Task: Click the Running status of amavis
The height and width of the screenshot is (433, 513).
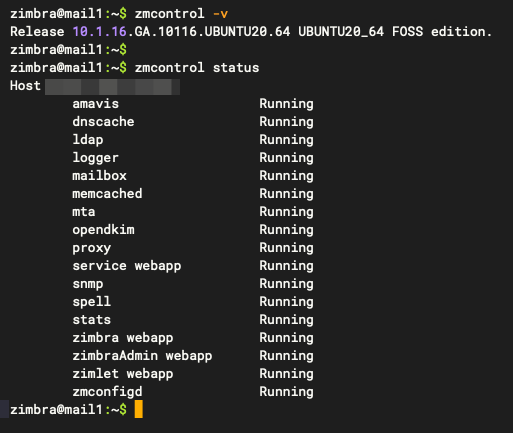Action: [286, 104]
